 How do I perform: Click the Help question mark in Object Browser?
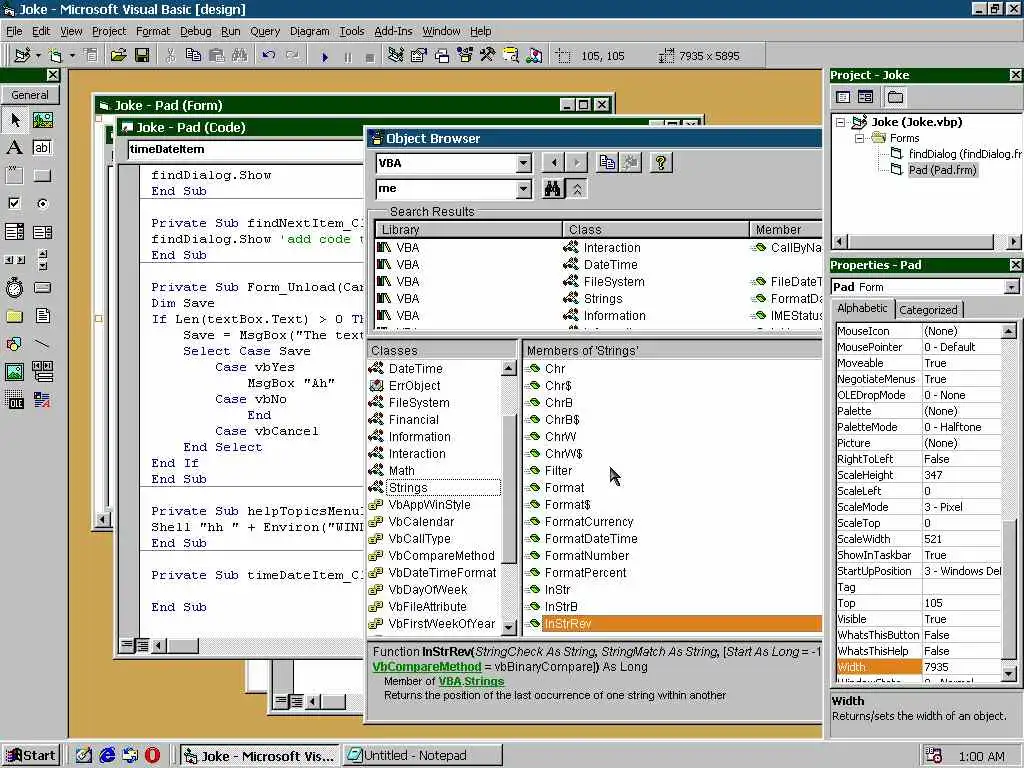pyautogui.click(x=660, y=163)
